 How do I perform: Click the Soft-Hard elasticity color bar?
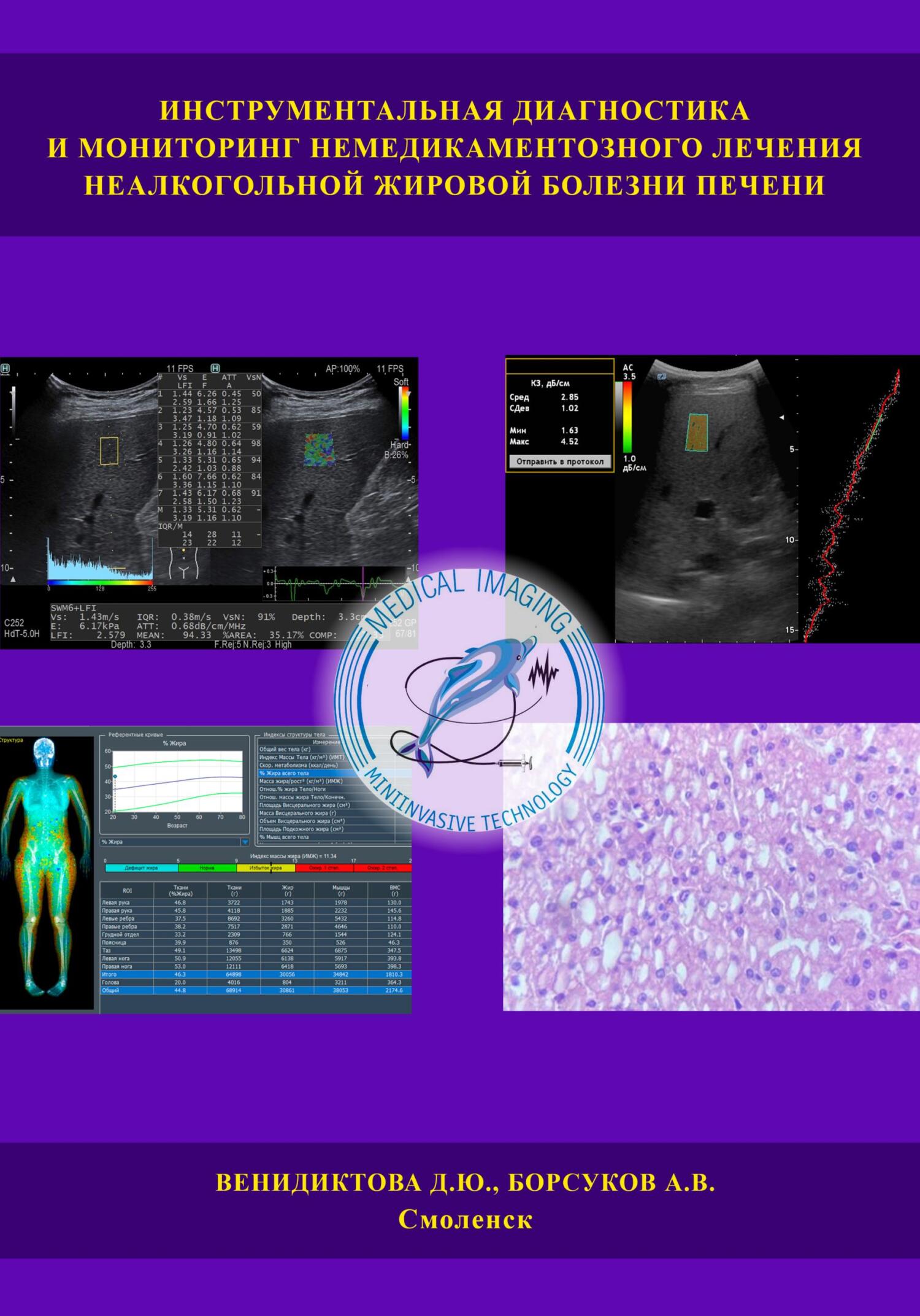[404, 413]
